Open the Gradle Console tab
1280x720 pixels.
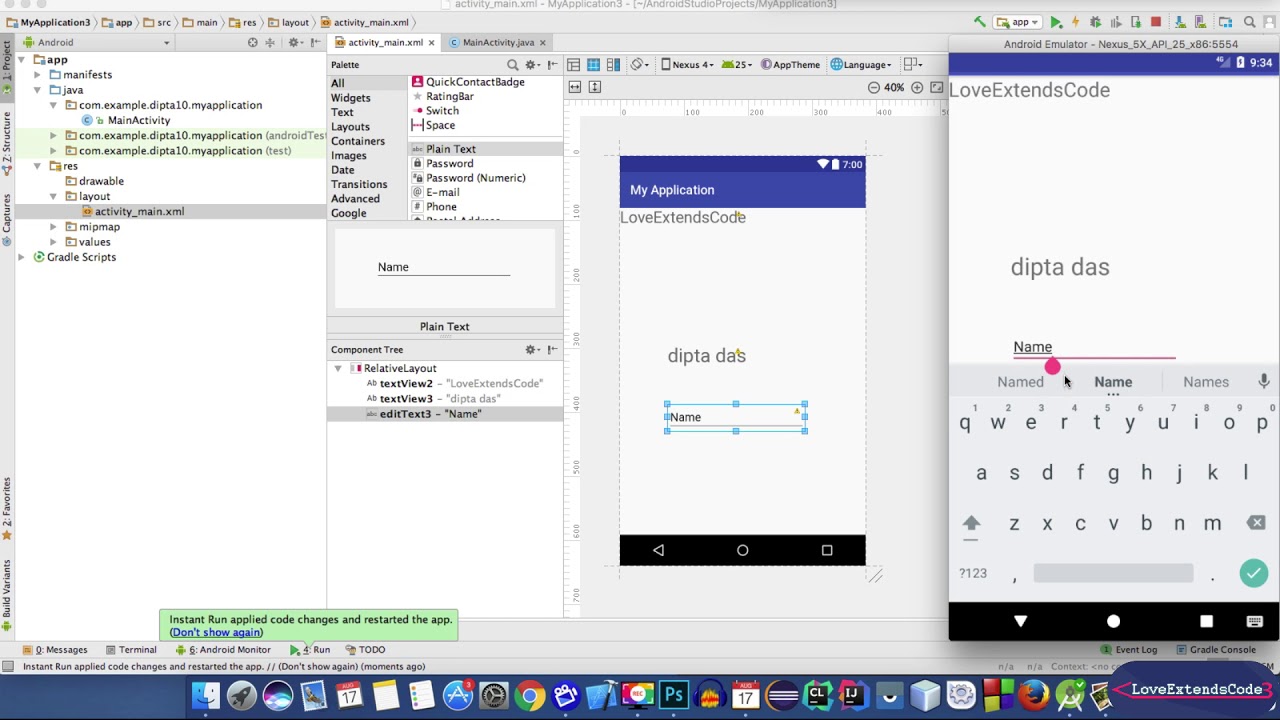point(1215,650)
